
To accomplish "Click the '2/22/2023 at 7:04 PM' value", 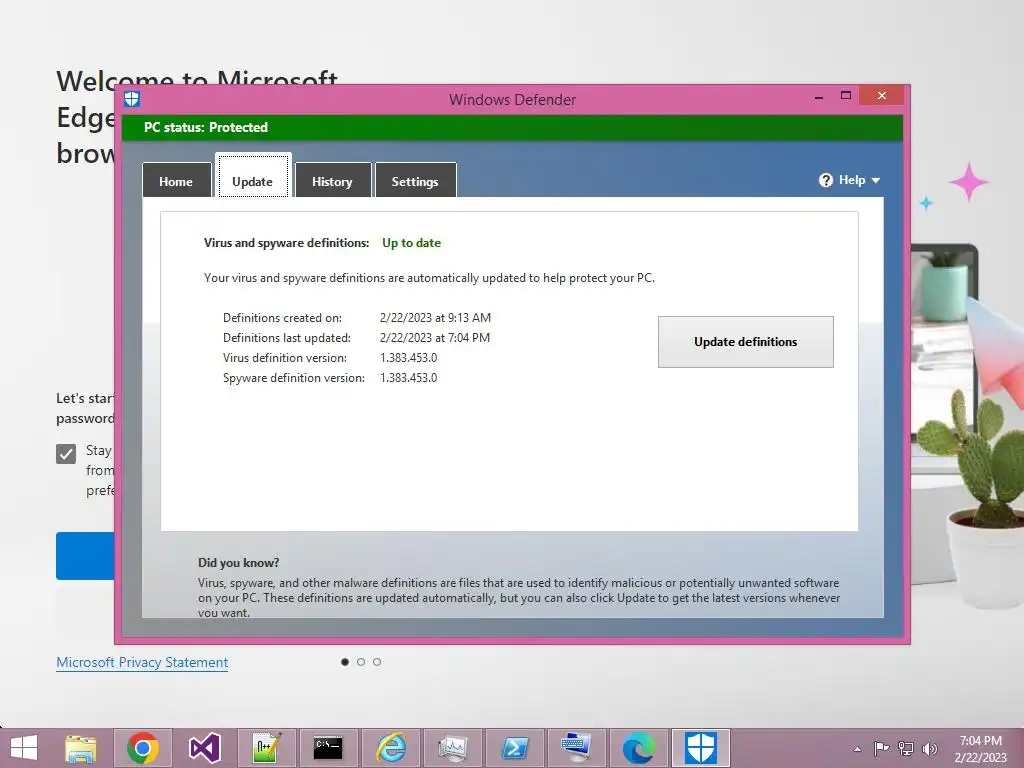I will click(435, 338).
